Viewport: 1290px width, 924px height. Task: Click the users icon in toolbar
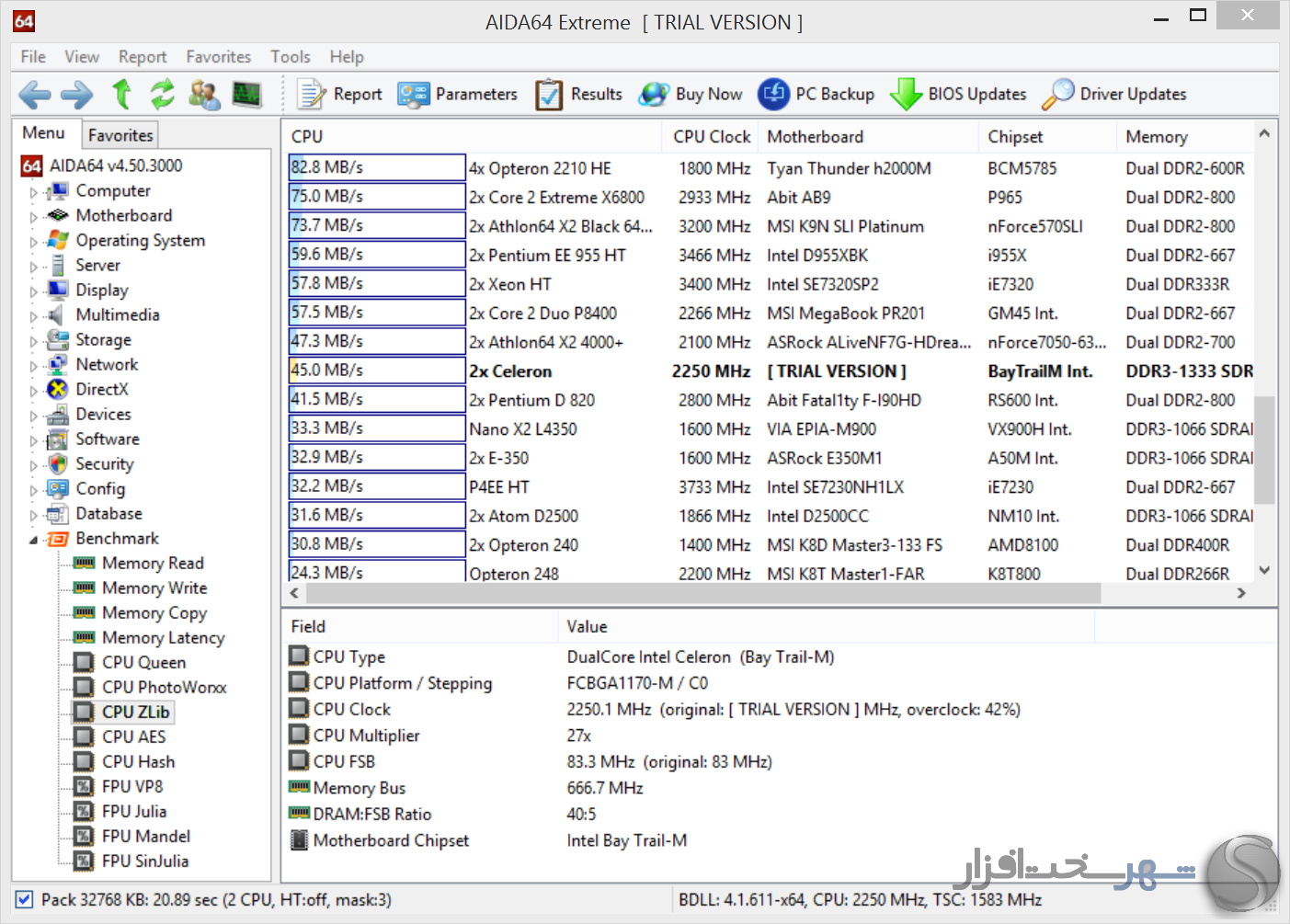tap(204, 94)
